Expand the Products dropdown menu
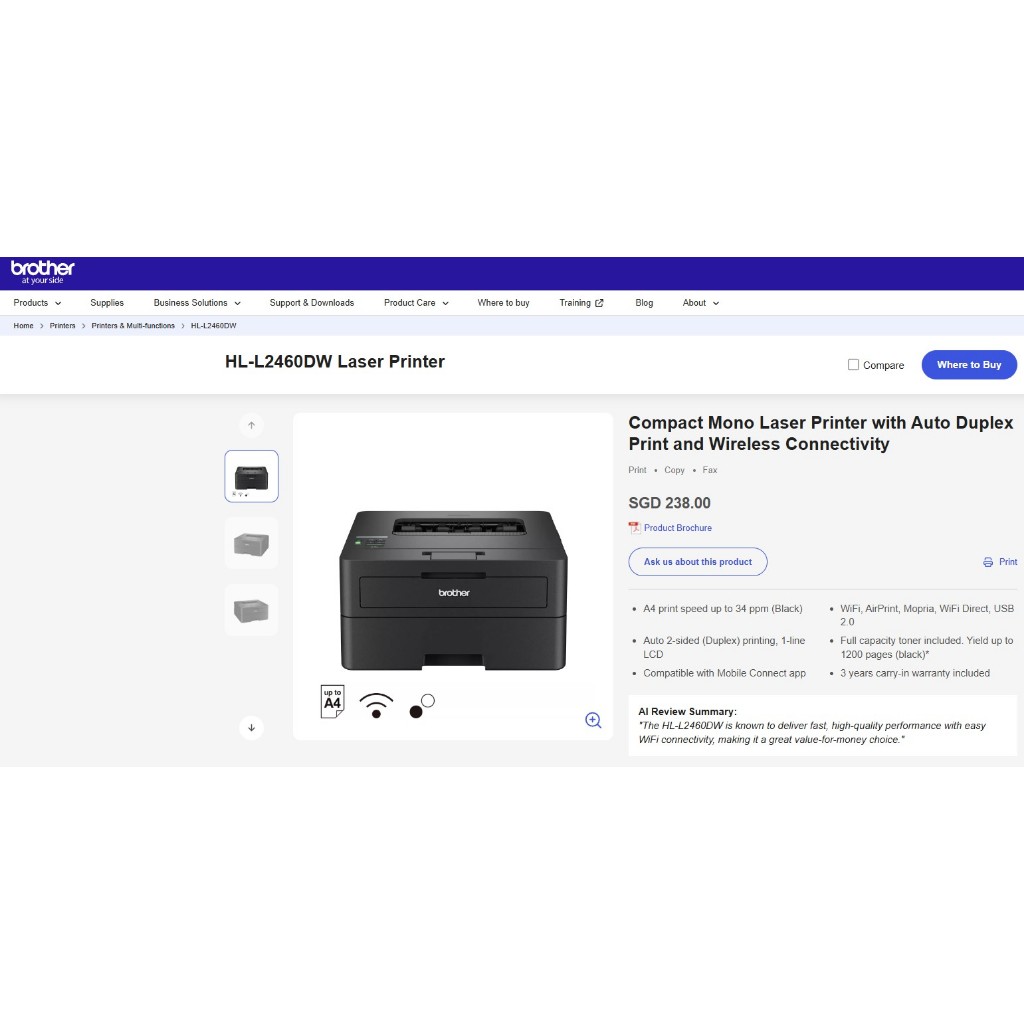The width and height of the screenshot is (1024, 1024). [37, 303]
